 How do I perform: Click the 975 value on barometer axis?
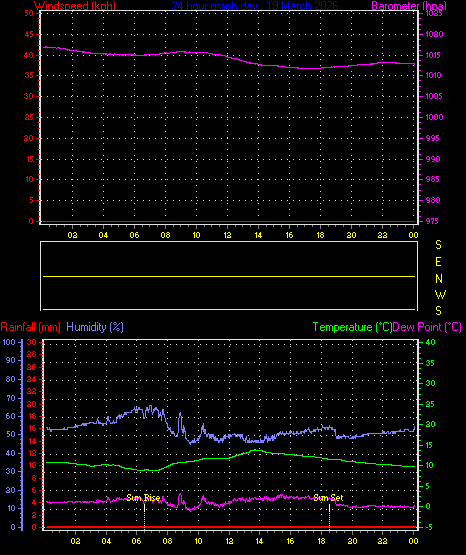coord(432,221)
